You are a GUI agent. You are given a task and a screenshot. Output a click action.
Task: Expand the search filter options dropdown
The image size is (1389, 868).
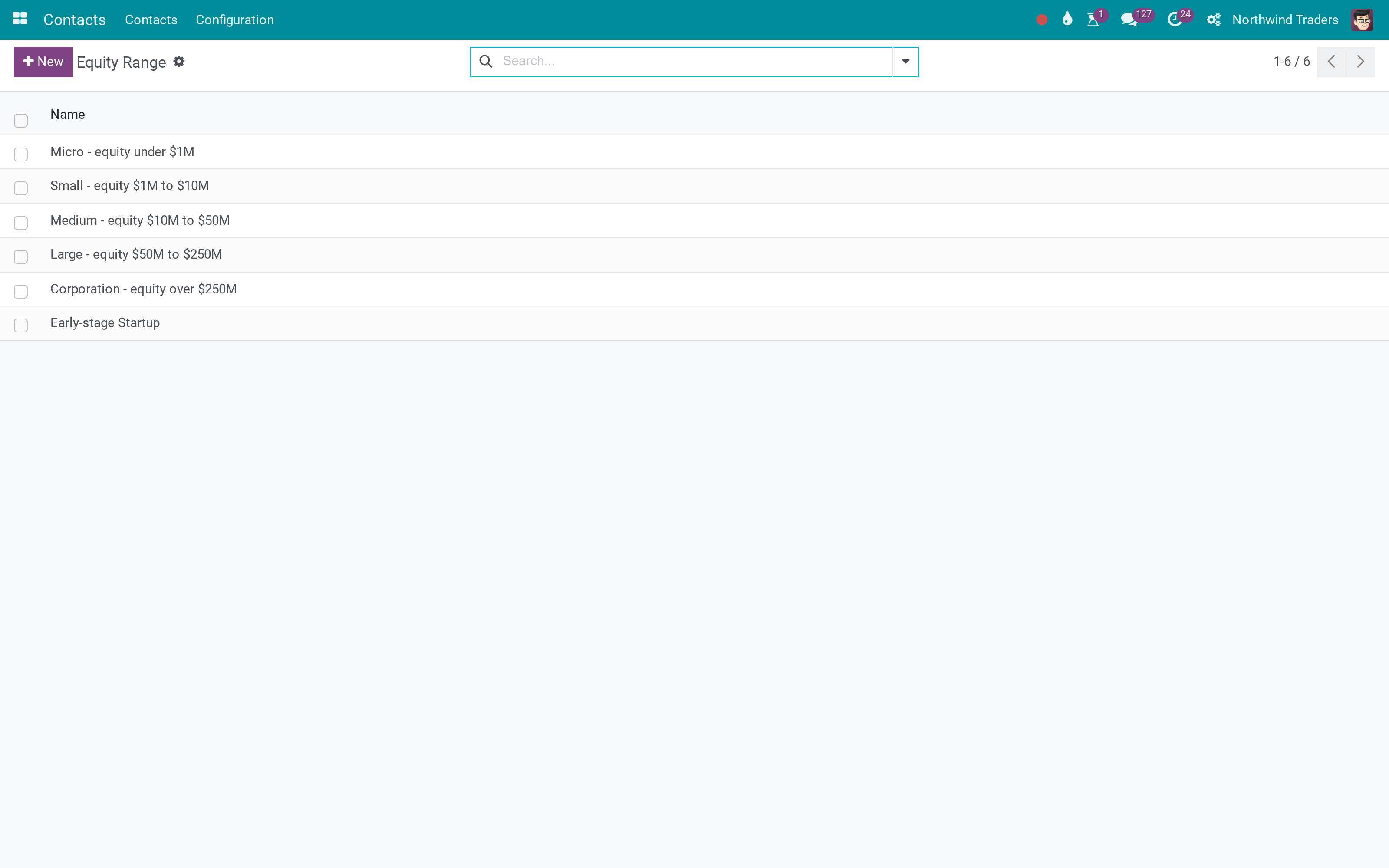tap(905, 62)
